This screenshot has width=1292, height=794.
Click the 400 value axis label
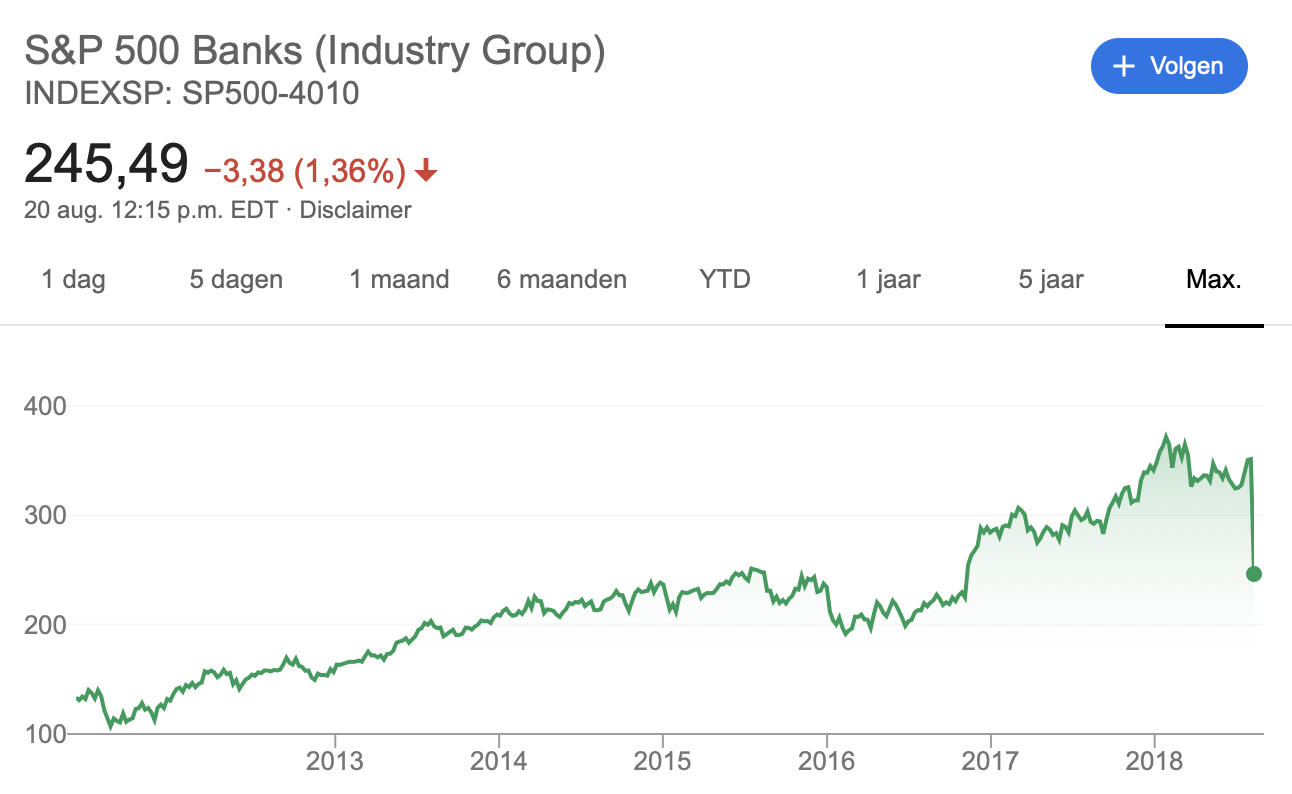[x=45, y=407]
